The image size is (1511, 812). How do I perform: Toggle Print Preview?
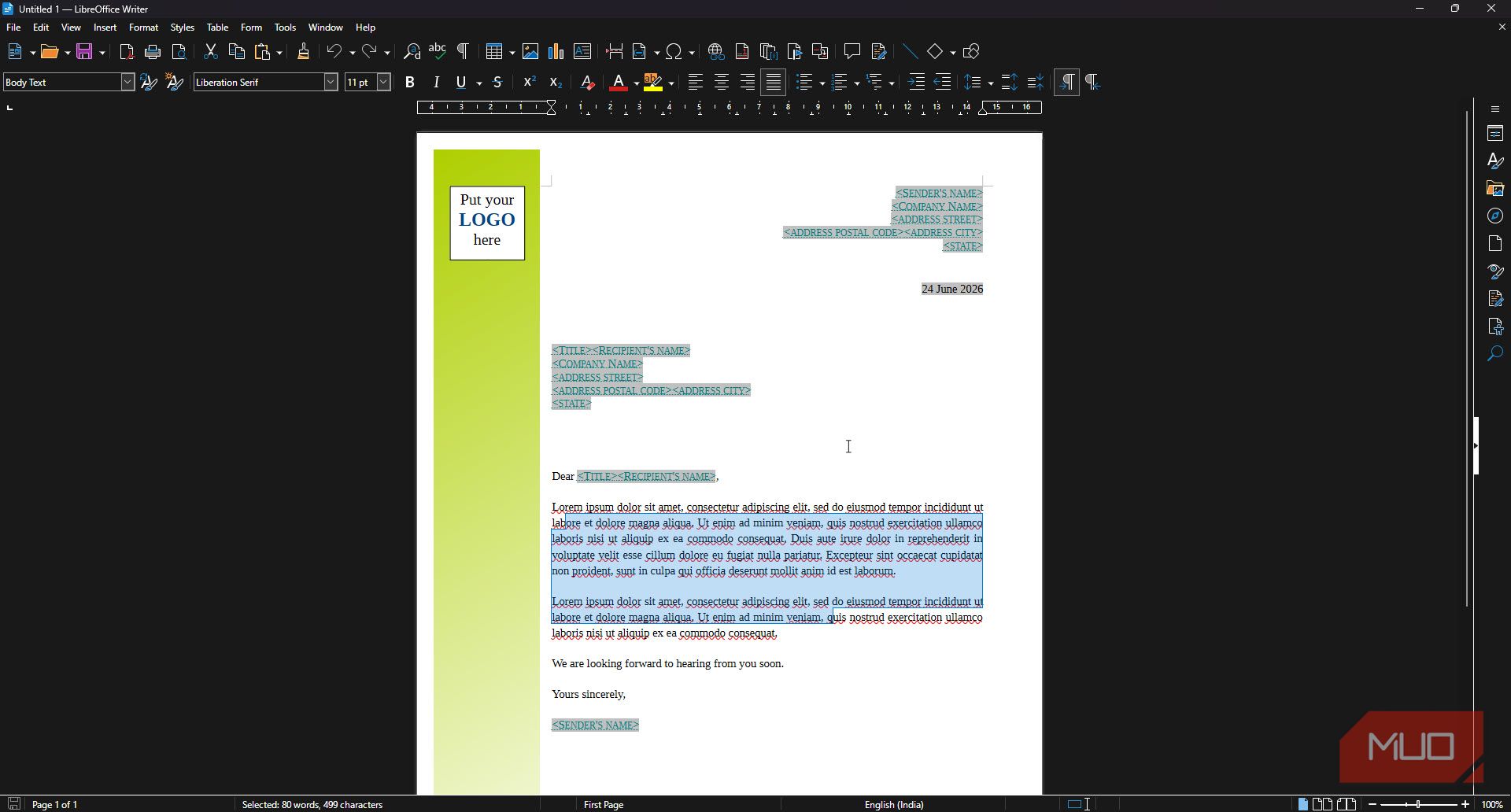179,52
